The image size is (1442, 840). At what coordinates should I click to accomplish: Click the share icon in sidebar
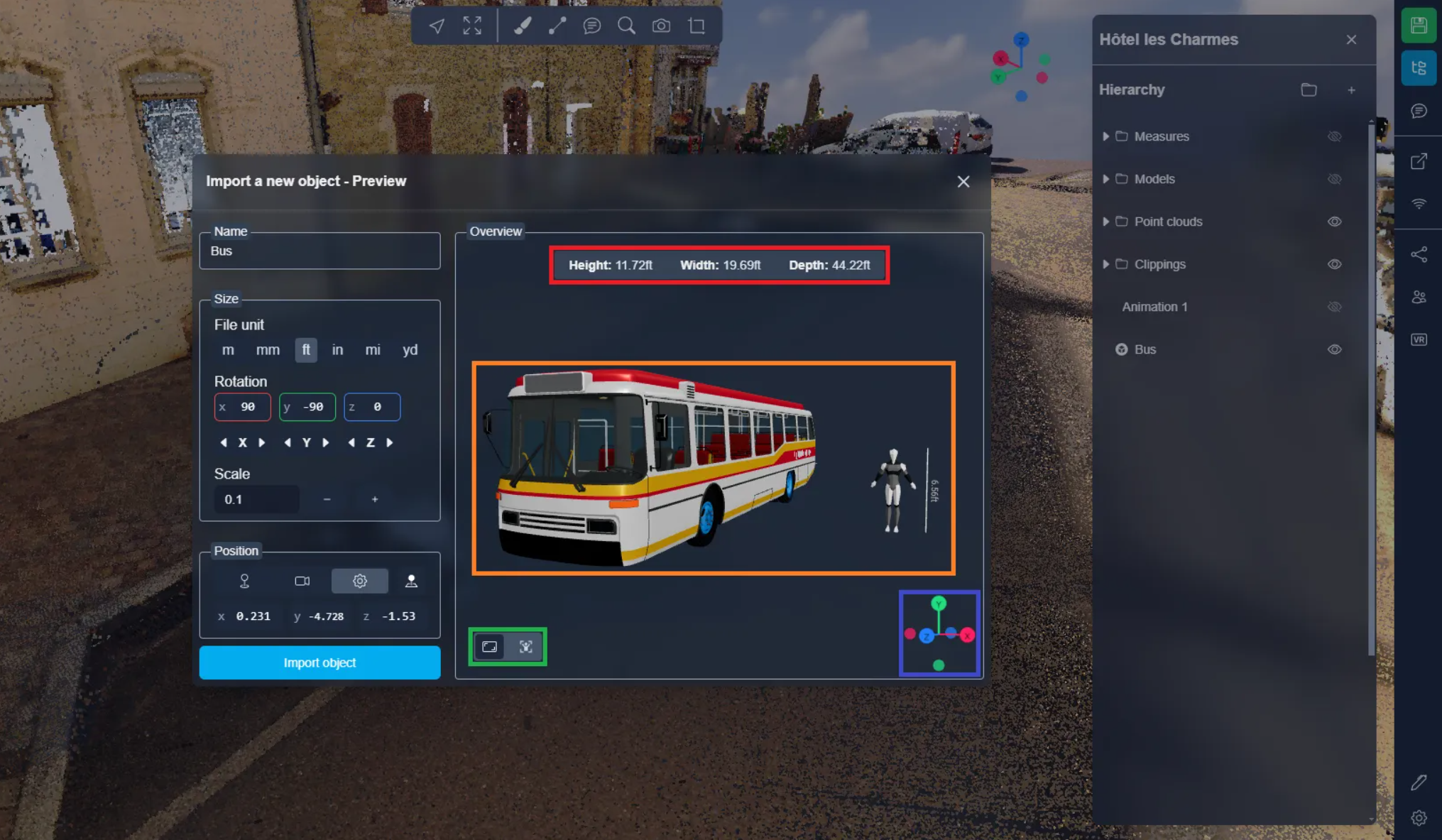[1419, 254]
